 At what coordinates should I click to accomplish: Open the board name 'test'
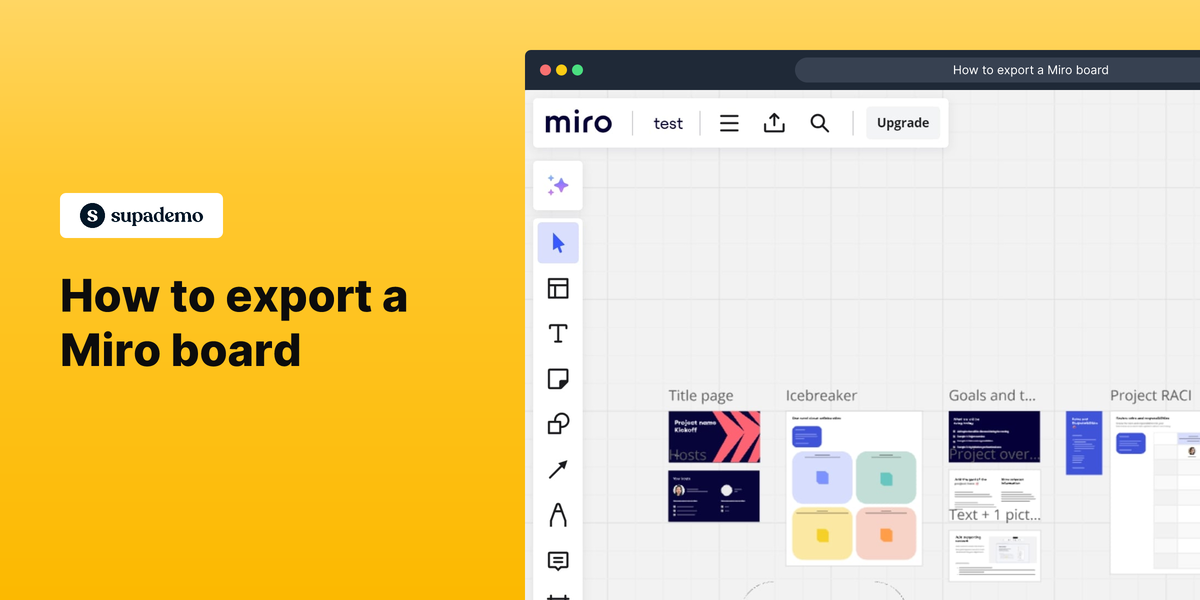coord(668,124)
